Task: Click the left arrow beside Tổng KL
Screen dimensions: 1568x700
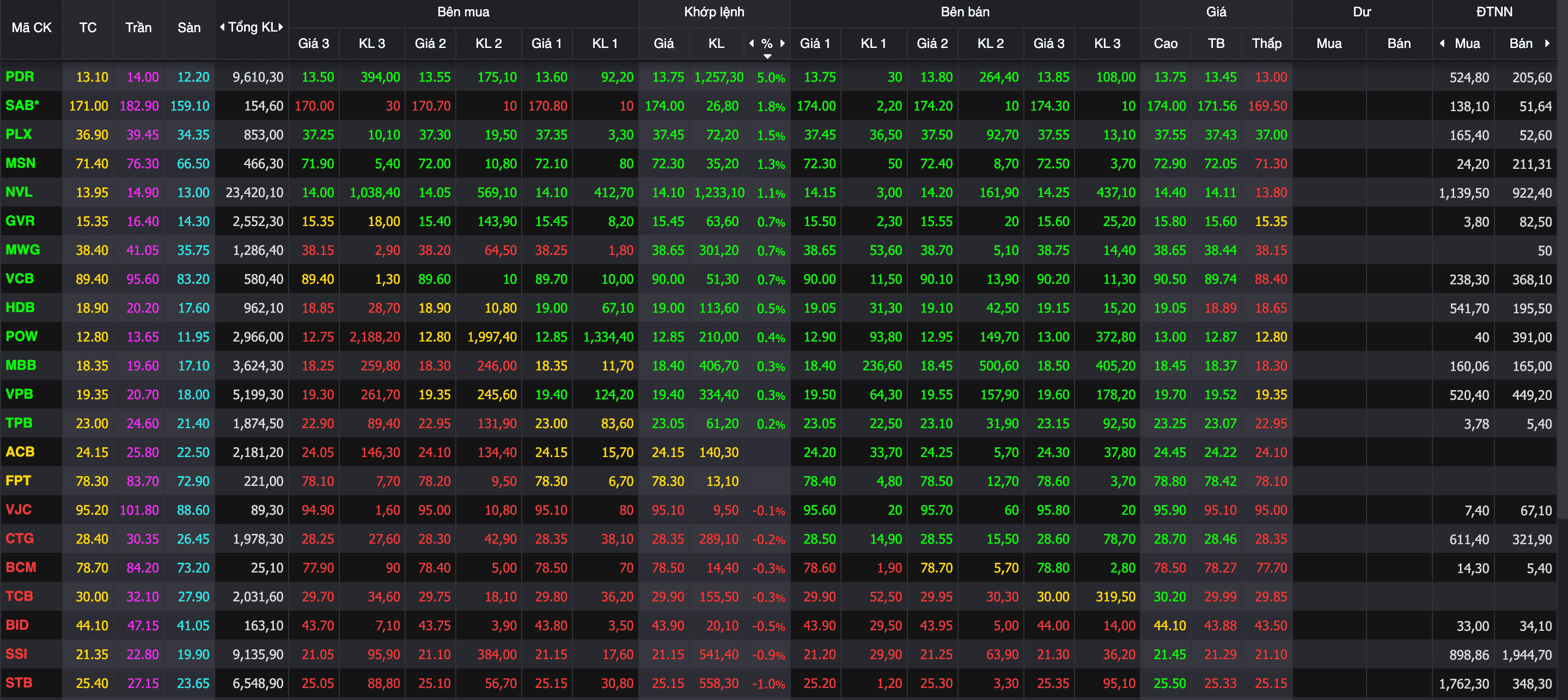Action: [x=222, y=27]
